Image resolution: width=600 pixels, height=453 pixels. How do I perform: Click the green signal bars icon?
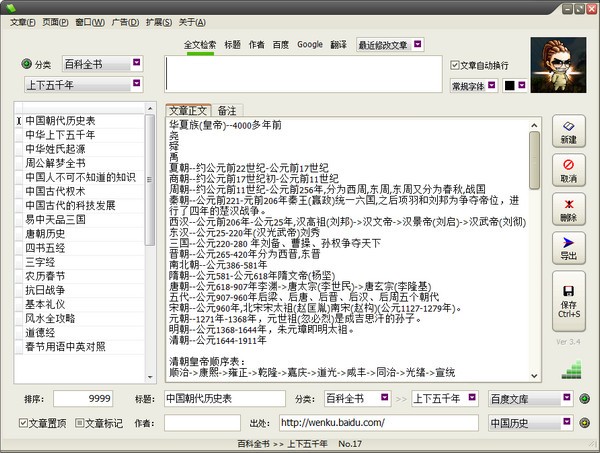[572, 370]
